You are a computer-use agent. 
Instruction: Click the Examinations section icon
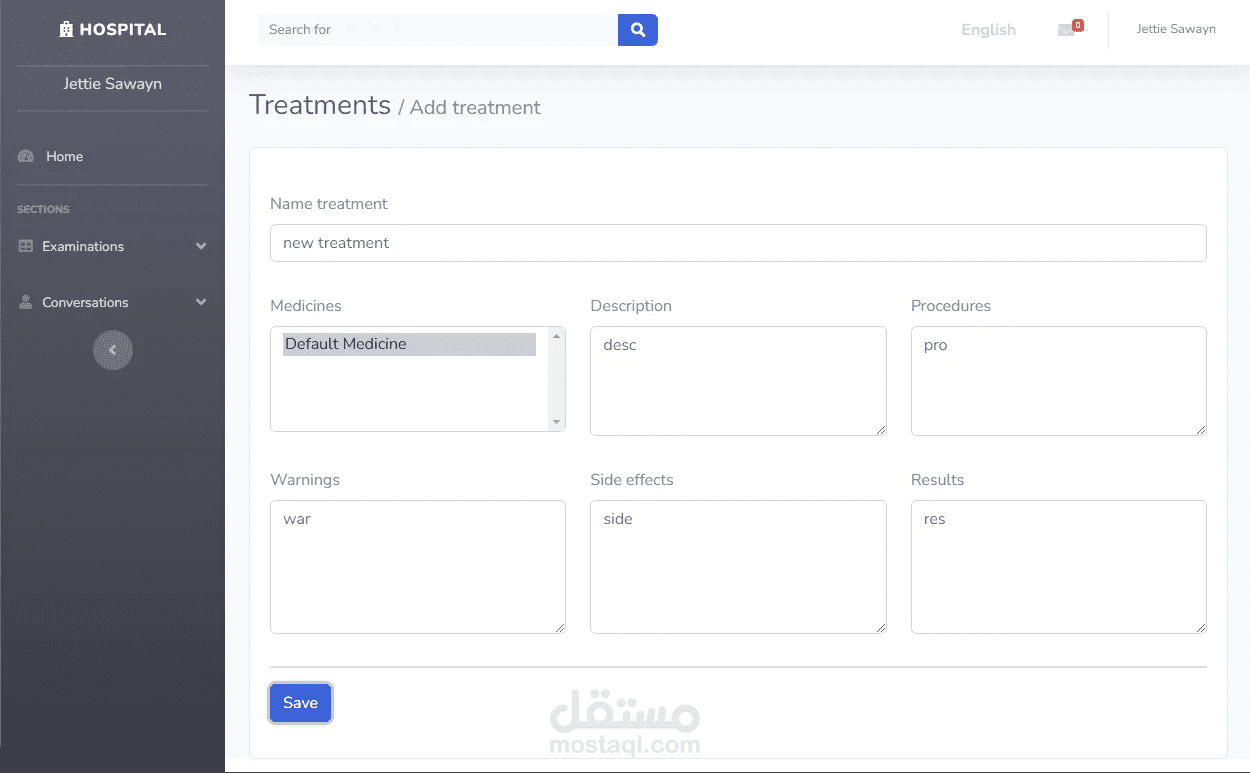[x=26, y=246]
